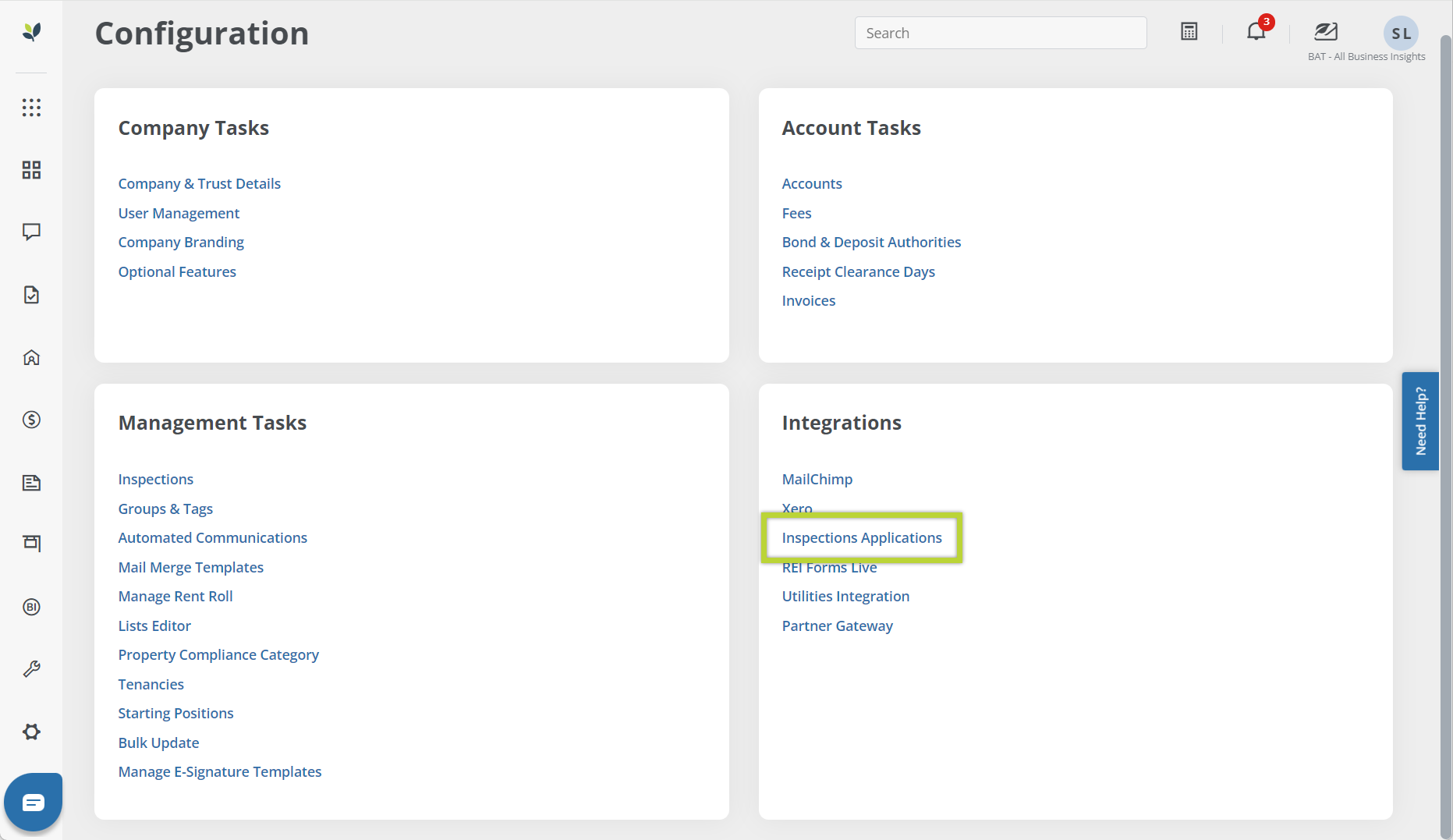This screenshot has width=1453, height=840.
Task: Click the Need Help? side tab
Action: coord(1419,421)
